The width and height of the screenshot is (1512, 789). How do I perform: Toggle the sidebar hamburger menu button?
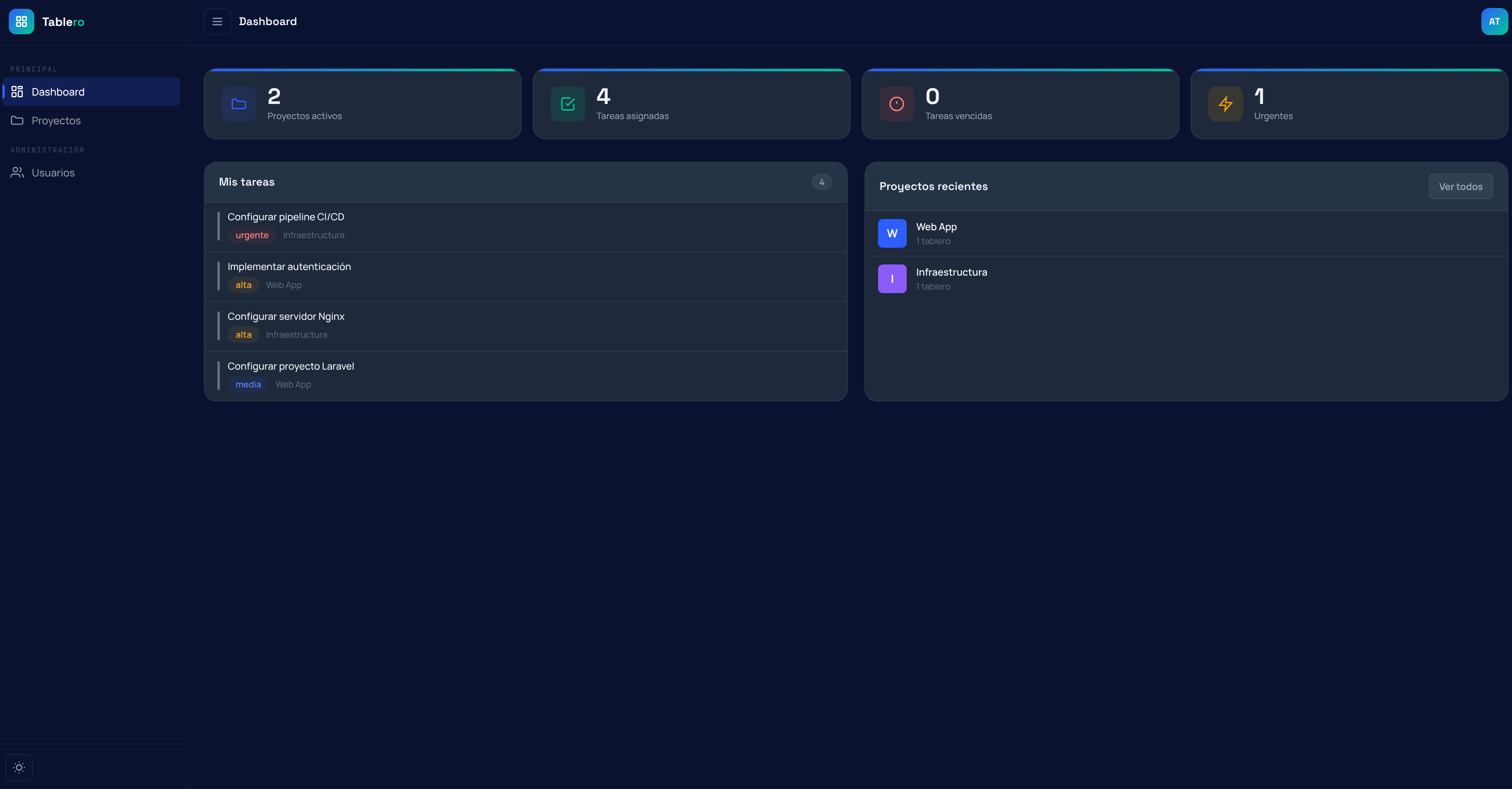[x=217, y=22]
